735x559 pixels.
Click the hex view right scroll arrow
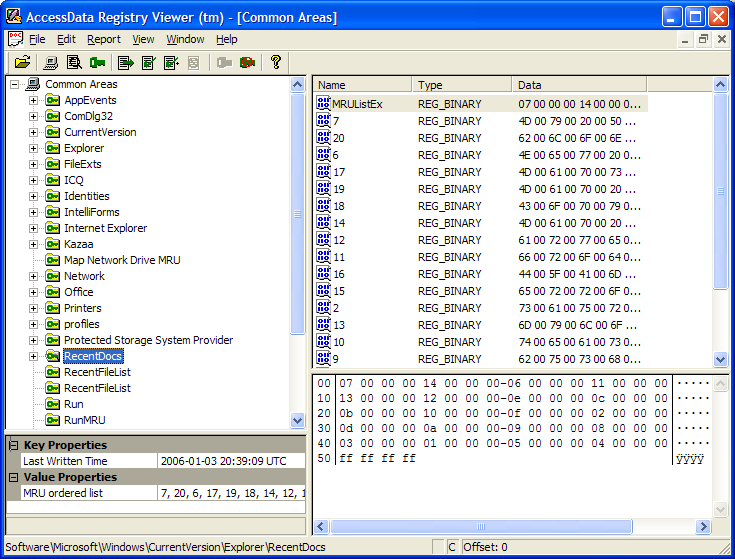tap(703, 526)
